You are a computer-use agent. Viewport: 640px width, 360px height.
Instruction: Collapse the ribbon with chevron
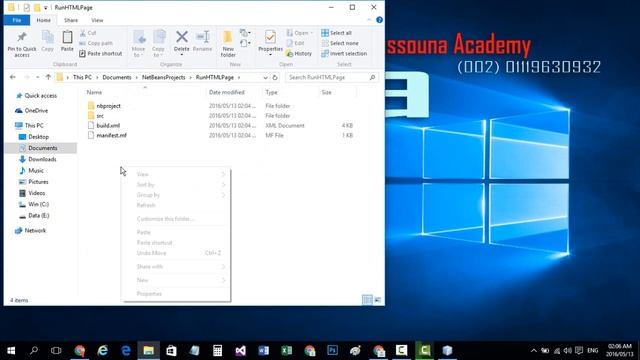tap(369, 20)
